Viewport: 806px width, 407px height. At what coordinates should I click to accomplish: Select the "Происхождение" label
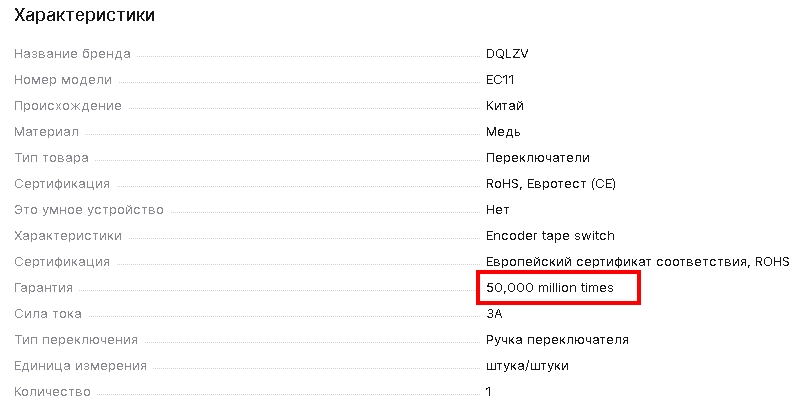[x=68, y=105]
